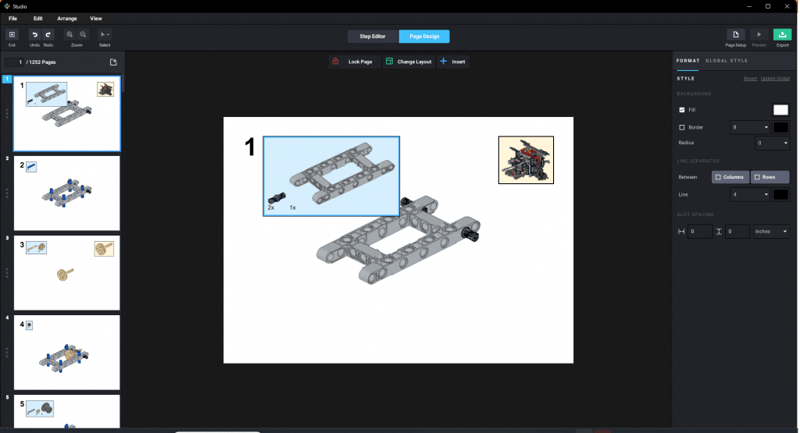
Task: Click the current page number field
Action: pos(14,62)
